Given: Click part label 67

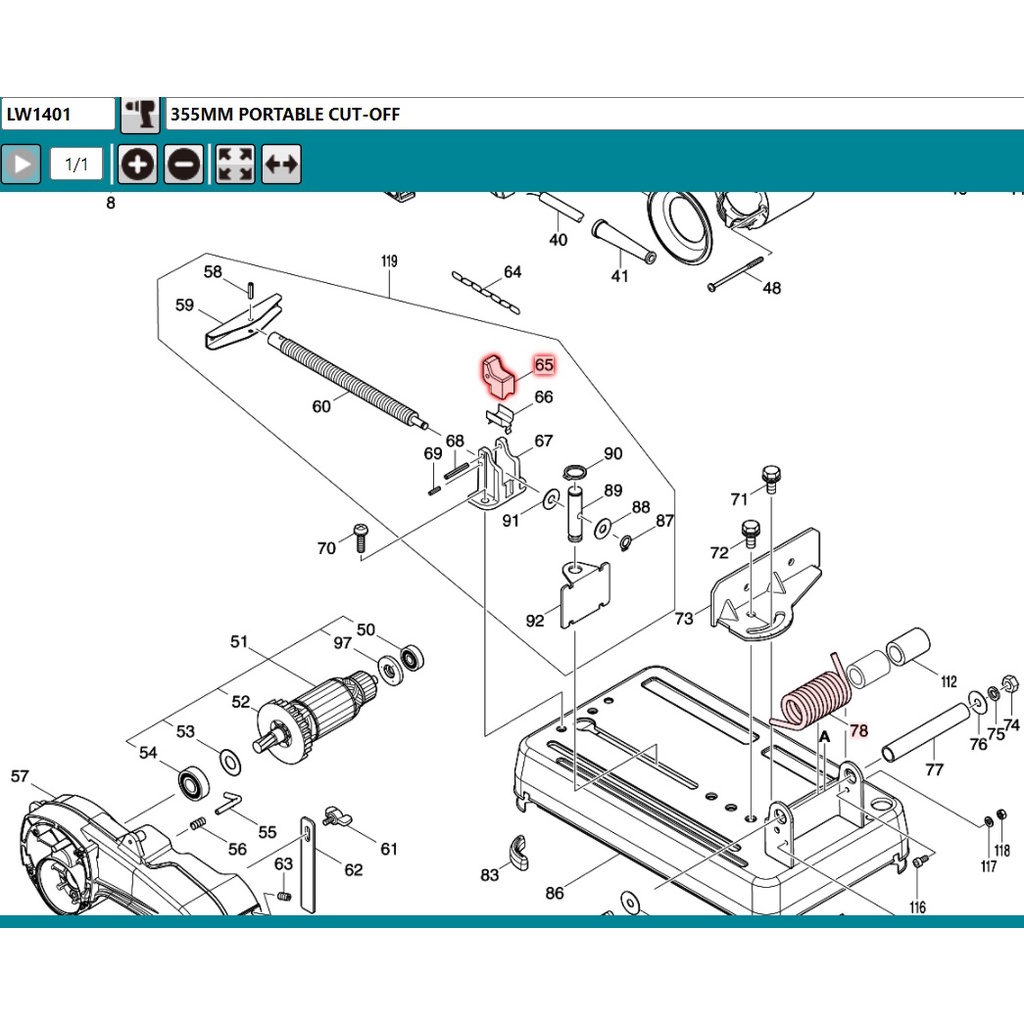Looking at the screenshot, I should 543,441.
